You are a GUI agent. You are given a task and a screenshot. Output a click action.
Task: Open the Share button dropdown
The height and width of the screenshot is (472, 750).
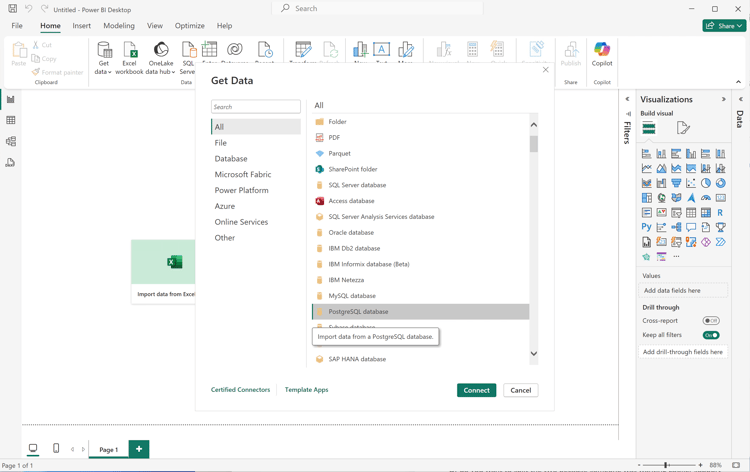pos(724,26)
